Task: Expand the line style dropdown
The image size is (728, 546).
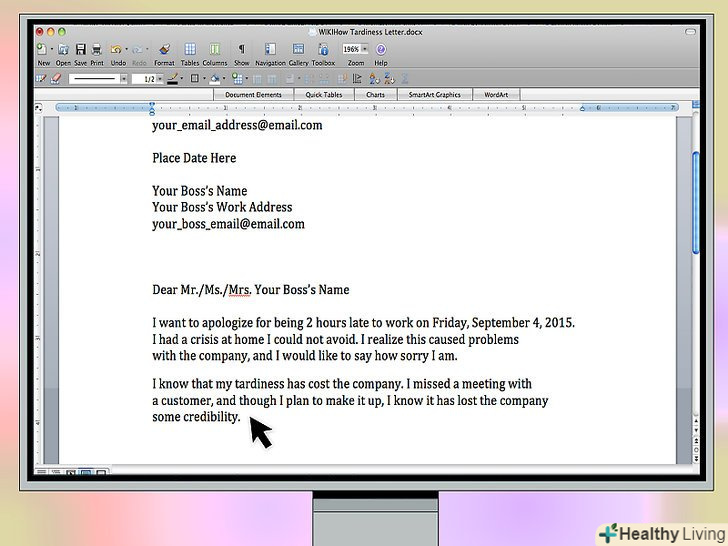Action: [x=124, y=78]
